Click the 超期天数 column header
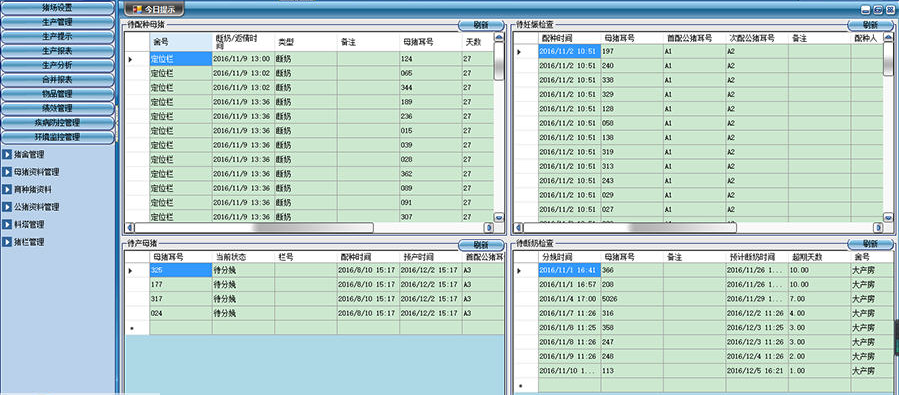Image resolution: width=899 pixels, height=395 pixels. click(819, 257)
